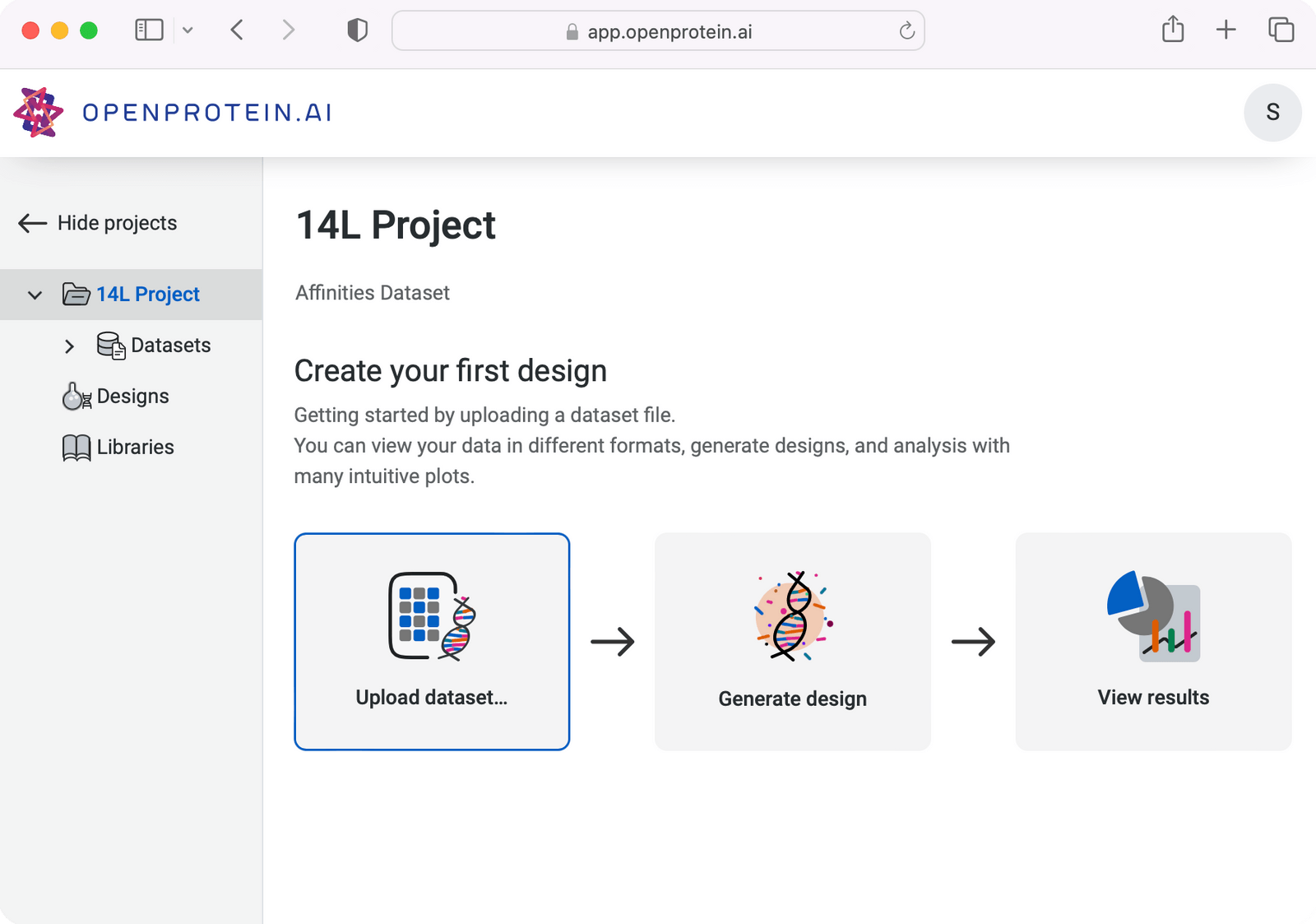Open the View results card
This screenshot has height=924, width=1316.
[x=1152, y=642]
